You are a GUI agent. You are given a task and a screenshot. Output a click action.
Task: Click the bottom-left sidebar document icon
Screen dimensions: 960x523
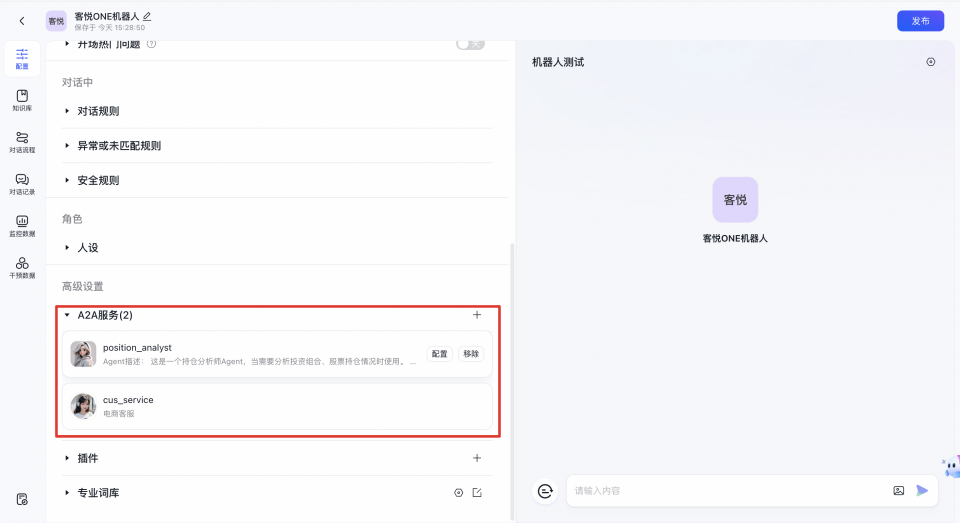pyautogui.click(x=22, y=499)
